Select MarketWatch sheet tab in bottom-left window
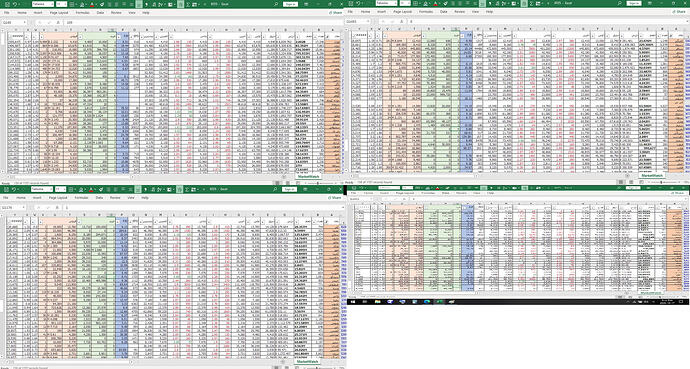The image size is (690, 369). coord(308,362)
